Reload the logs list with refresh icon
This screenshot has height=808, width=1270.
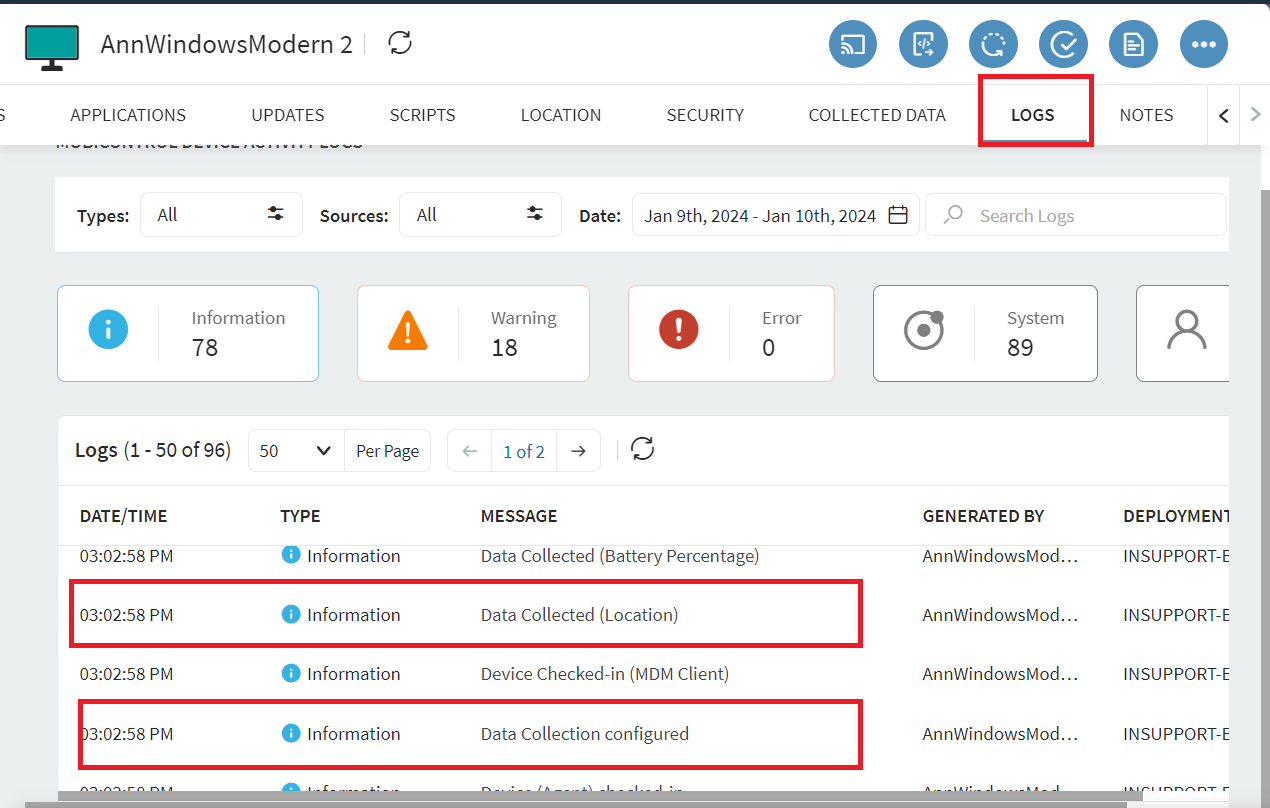click(642, 450)
